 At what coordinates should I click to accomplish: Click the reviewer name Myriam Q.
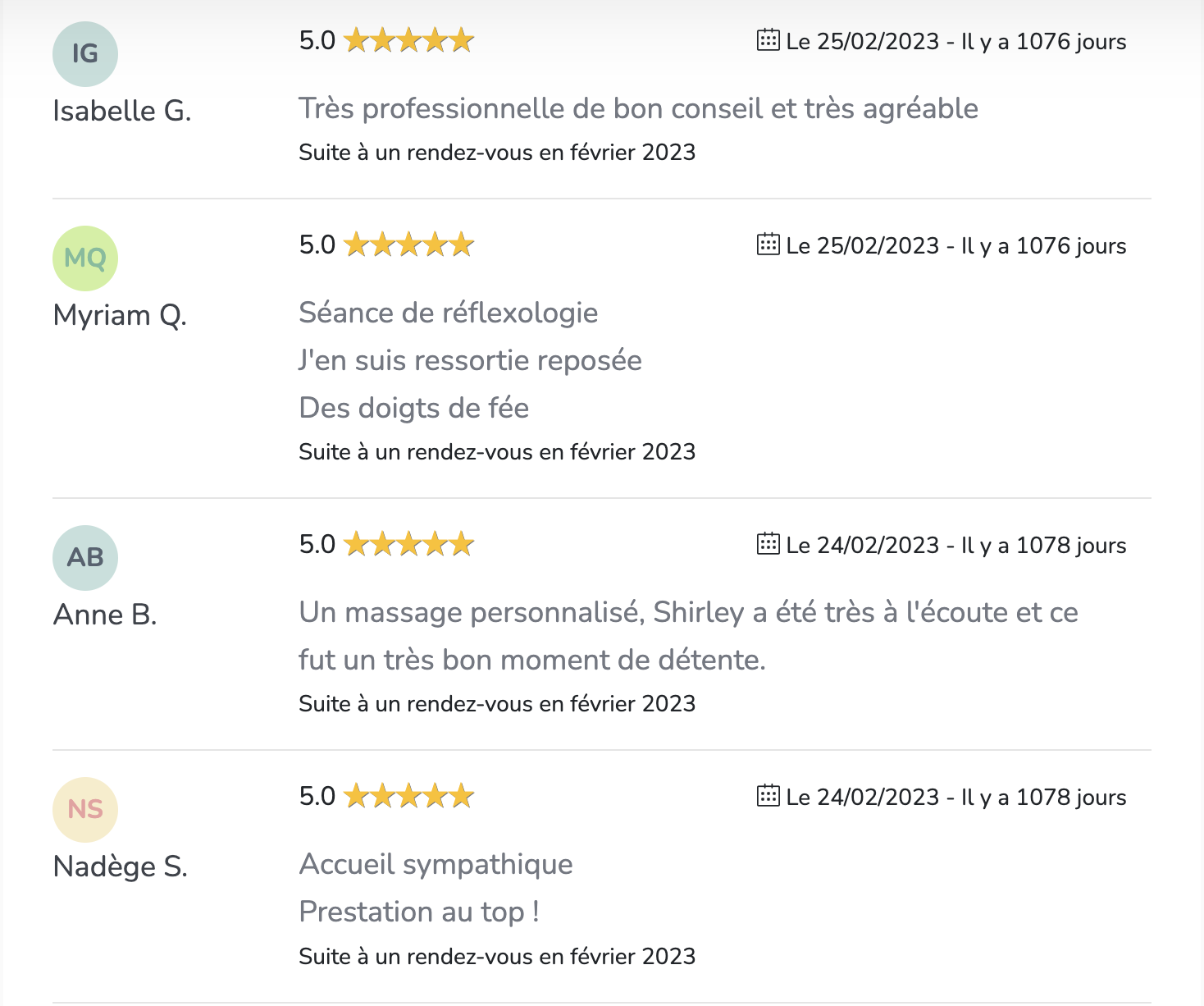pyautogui.click(x=120, y=315)
